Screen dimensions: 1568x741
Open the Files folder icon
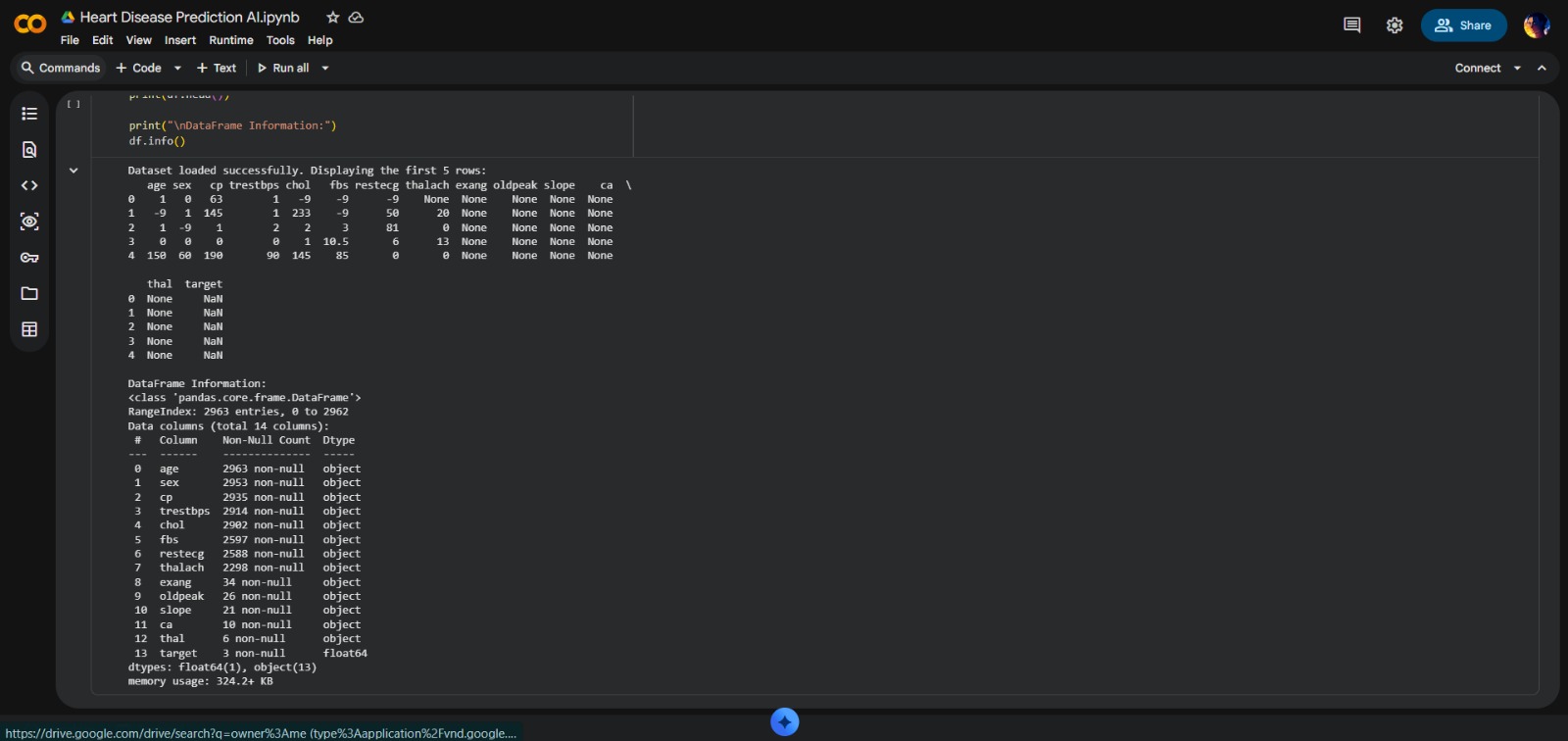click(29, 293)
